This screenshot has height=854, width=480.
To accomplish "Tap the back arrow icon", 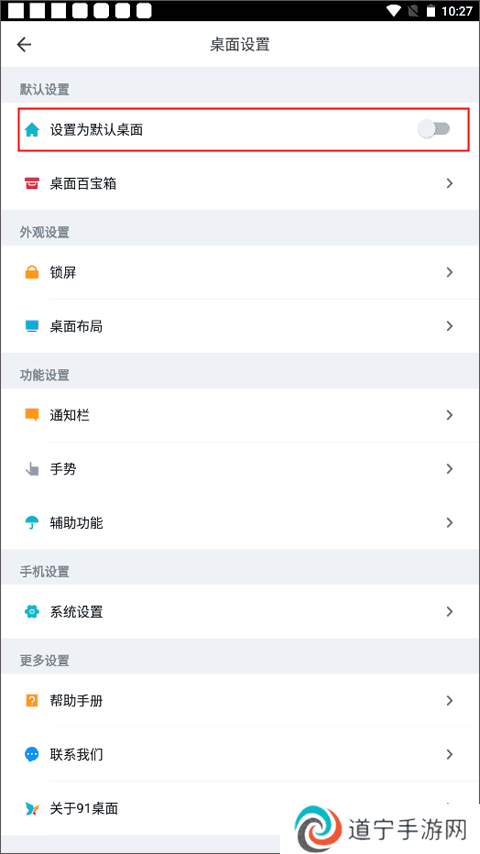I will coord(24,45).
